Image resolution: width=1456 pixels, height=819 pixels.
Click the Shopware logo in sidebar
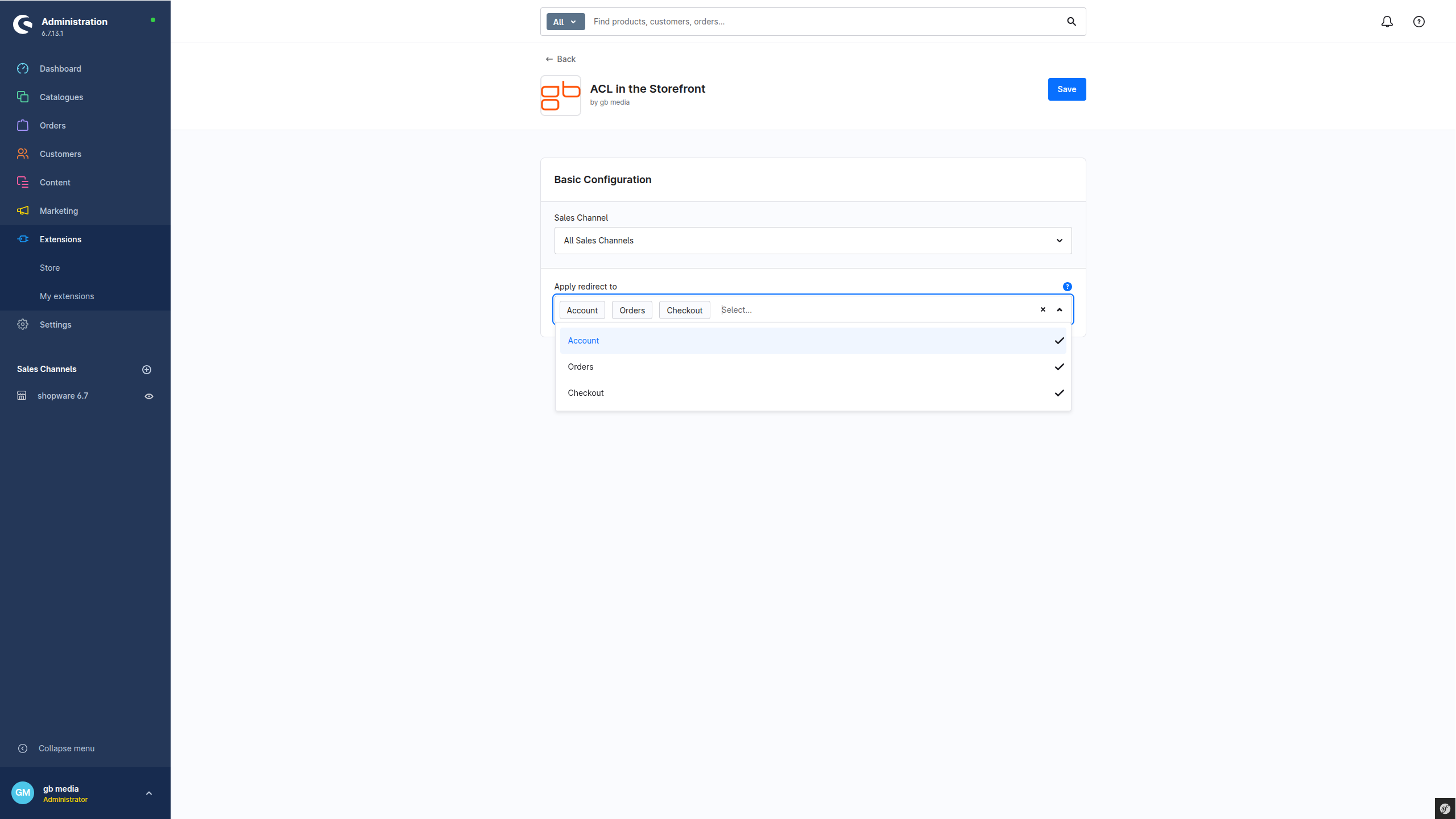click(x=23, y=24)
